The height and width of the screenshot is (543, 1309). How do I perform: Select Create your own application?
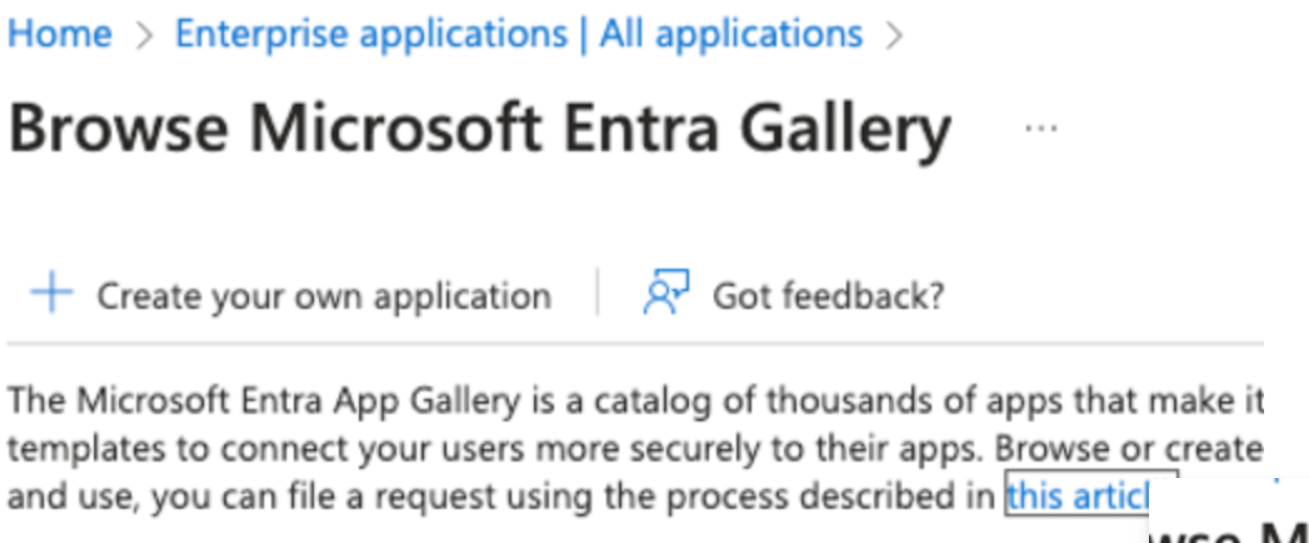324,296
